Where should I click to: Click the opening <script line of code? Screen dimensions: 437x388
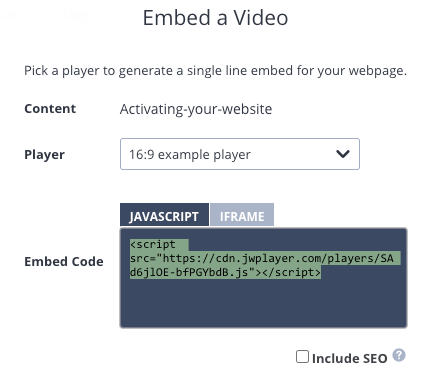click(x=153, y=244)
